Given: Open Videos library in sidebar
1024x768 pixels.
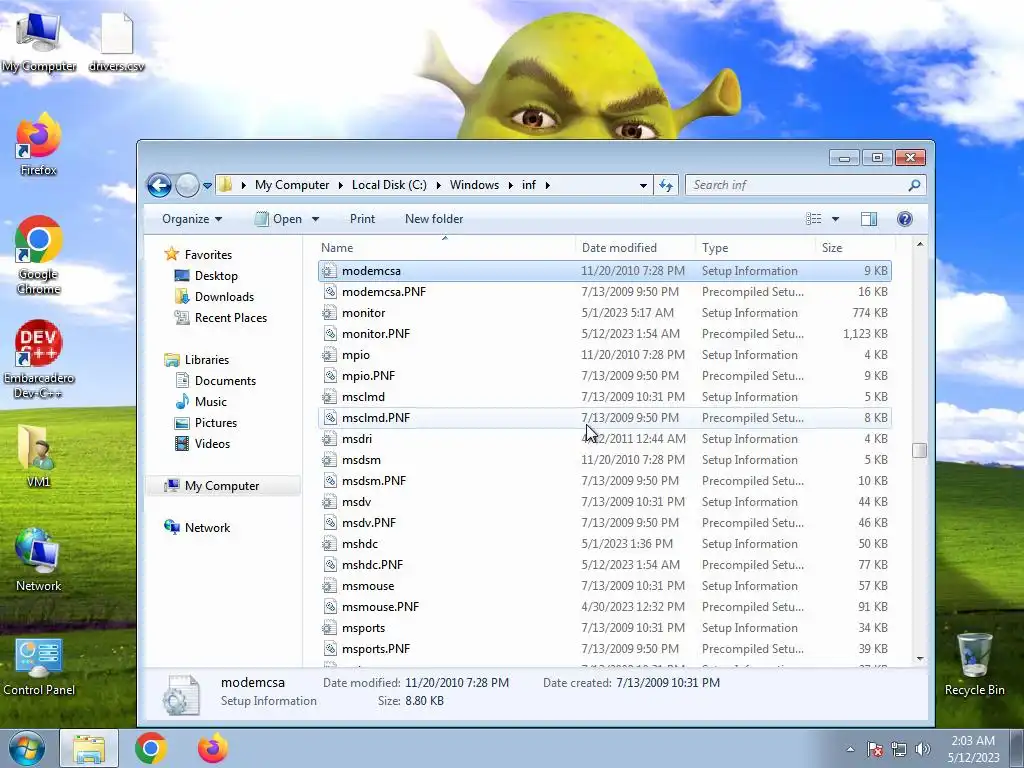Looking at the screenshot, I should coord(202,443).
